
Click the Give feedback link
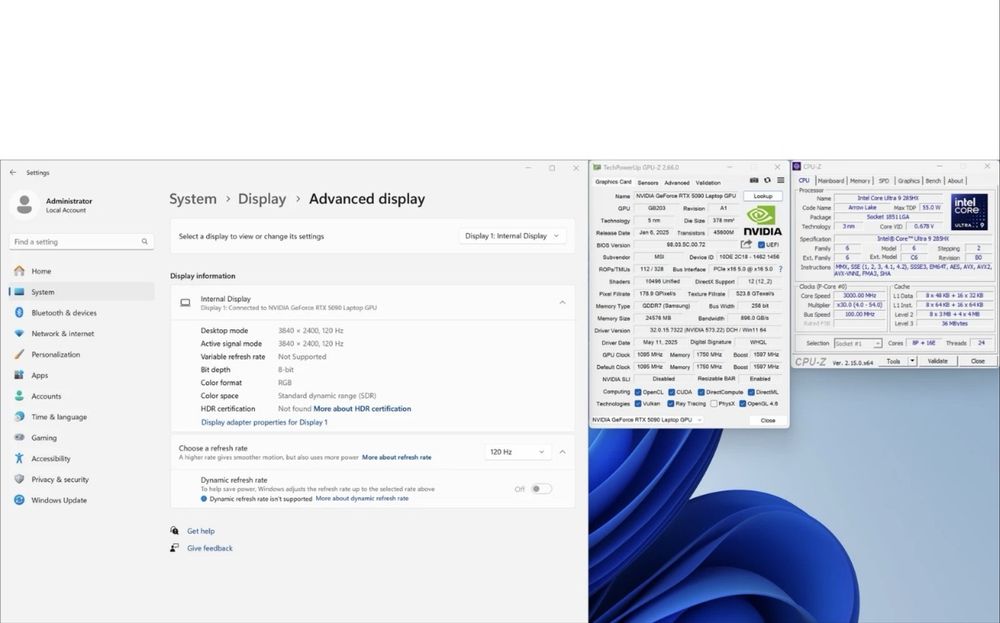click(x=210, y=548)
